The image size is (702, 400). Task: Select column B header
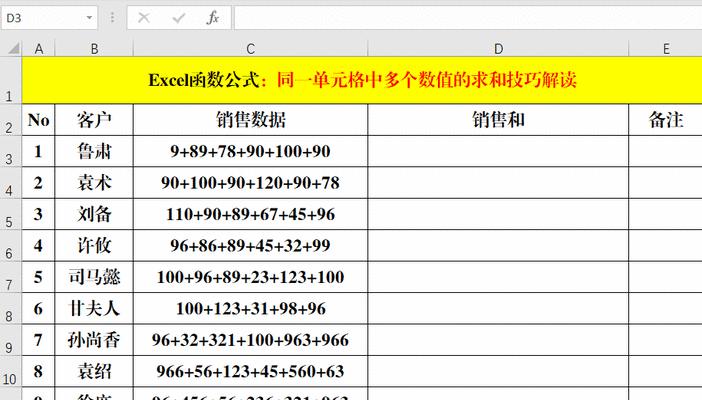pyautogui.click(x=94, y=48)
